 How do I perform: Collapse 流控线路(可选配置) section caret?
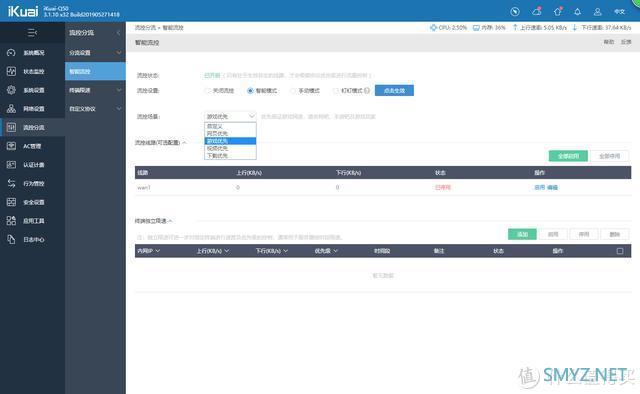click(184, 142)
